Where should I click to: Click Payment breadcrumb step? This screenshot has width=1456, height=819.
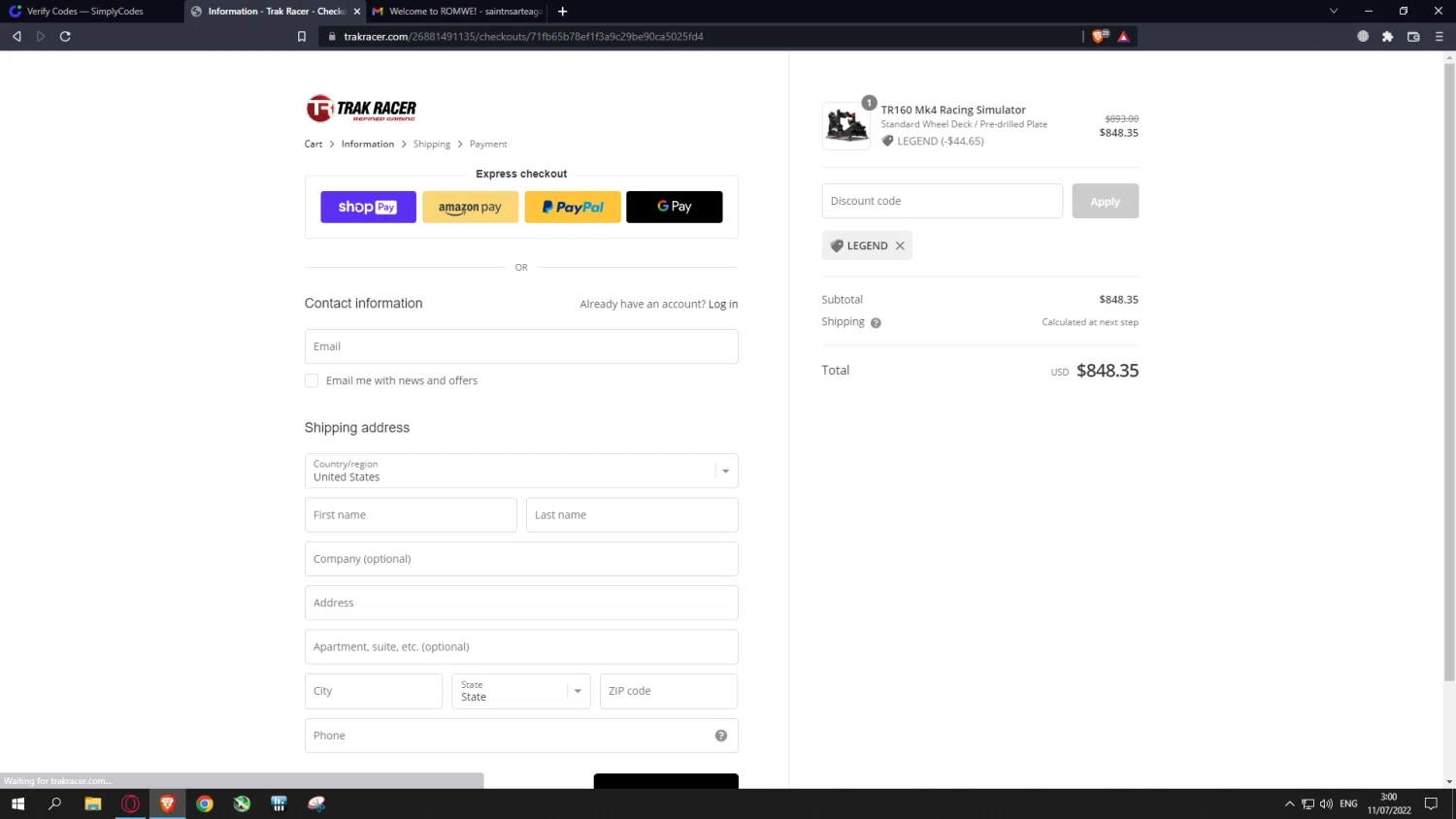[488, 144]
